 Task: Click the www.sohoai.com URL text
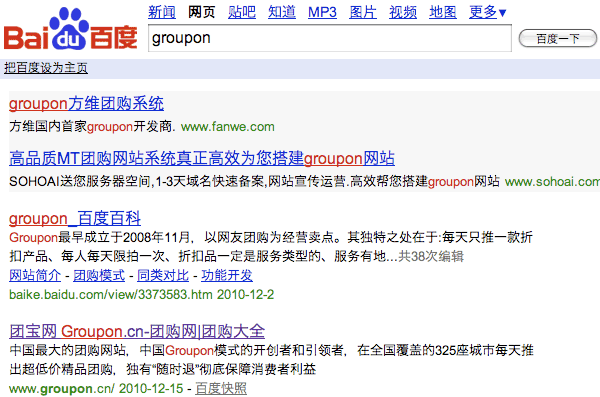click(x=552, y=181)
